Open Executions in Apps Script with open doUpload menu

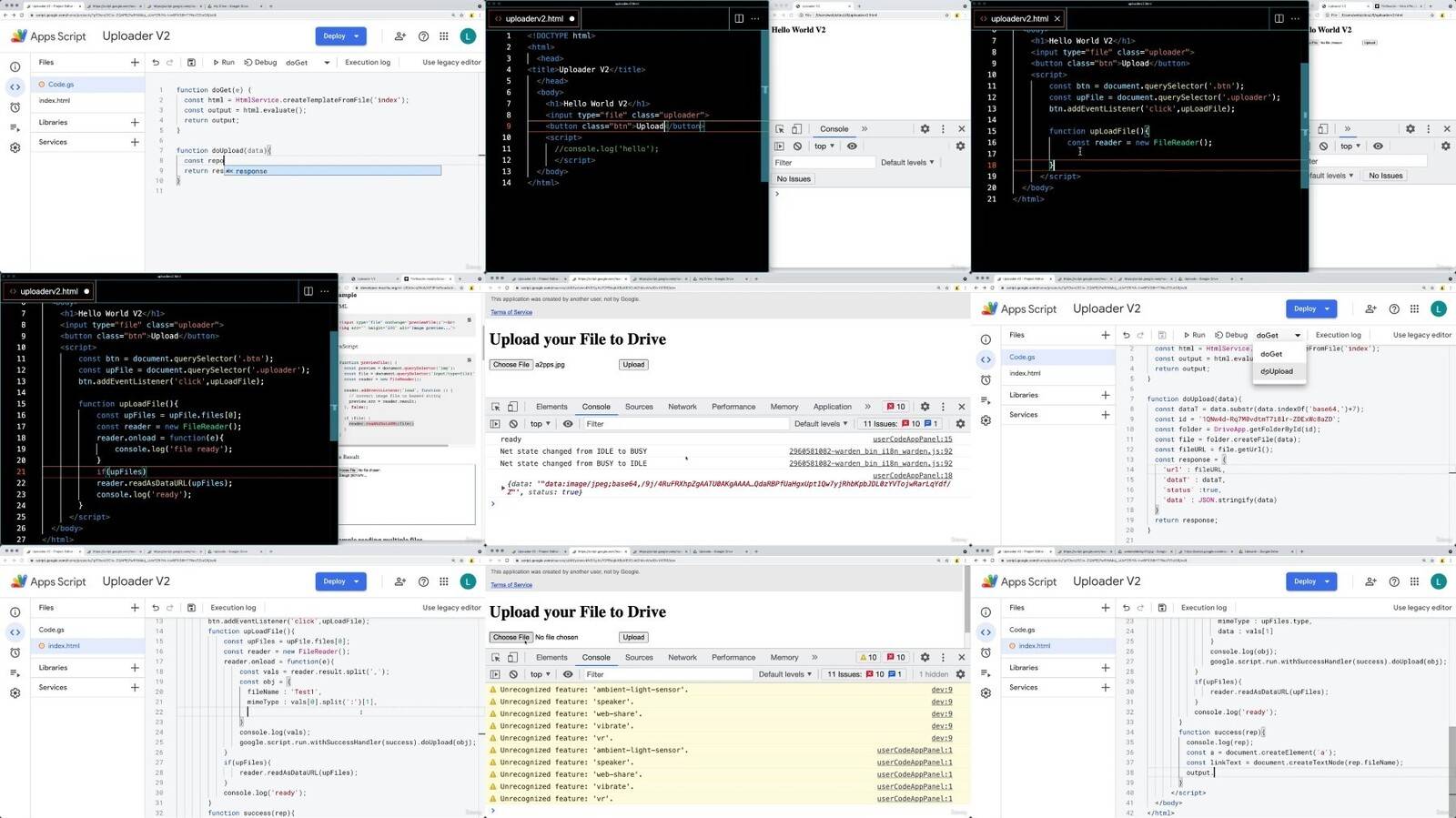point(986,400)
